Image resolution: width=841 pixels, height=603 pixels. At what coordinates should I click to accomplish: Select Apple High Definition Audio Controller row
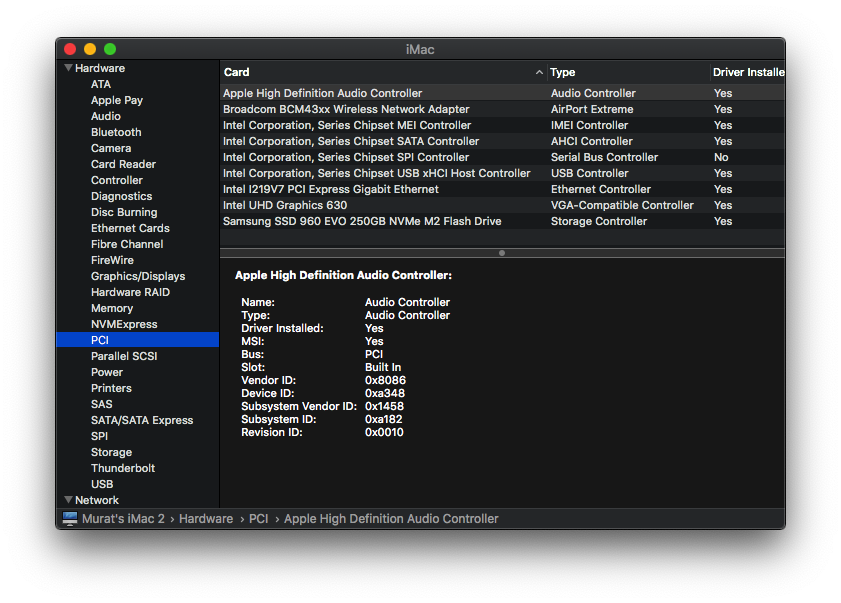point(502,93)
